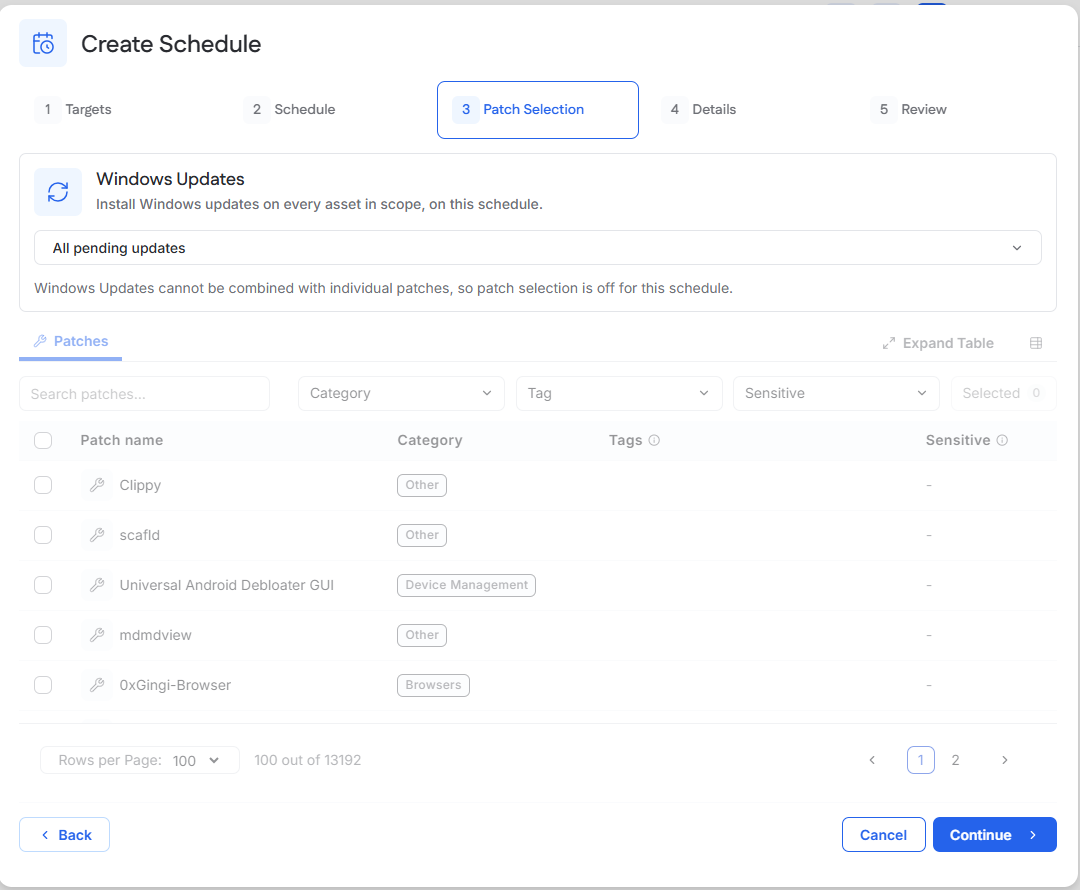Select the Universal Android Debloater GUI checkbox
Viewport: 1080px width, 890px height.
(43, 585)
